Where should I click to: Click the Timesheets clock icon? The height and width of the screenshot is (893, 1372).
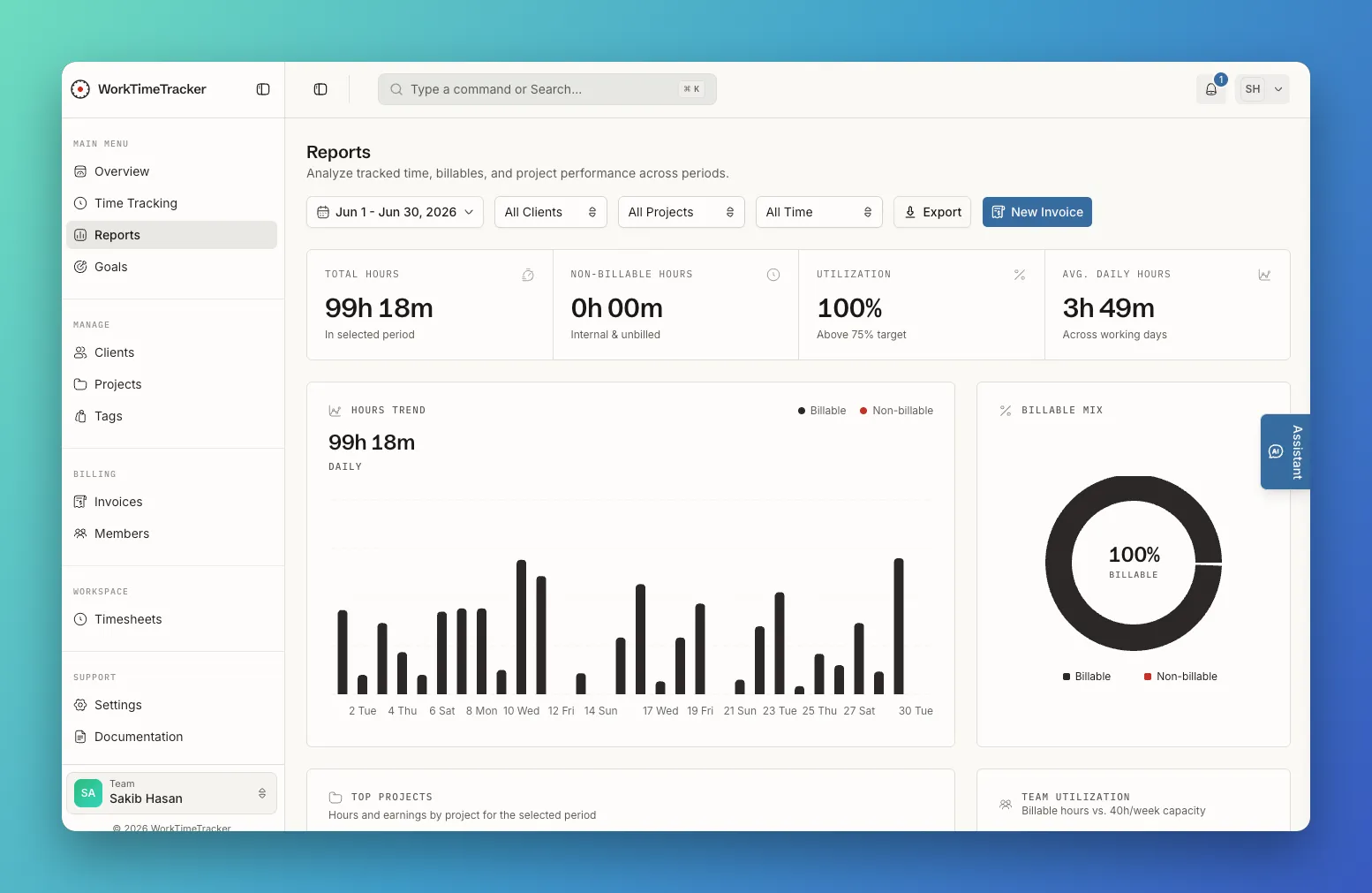80,619
